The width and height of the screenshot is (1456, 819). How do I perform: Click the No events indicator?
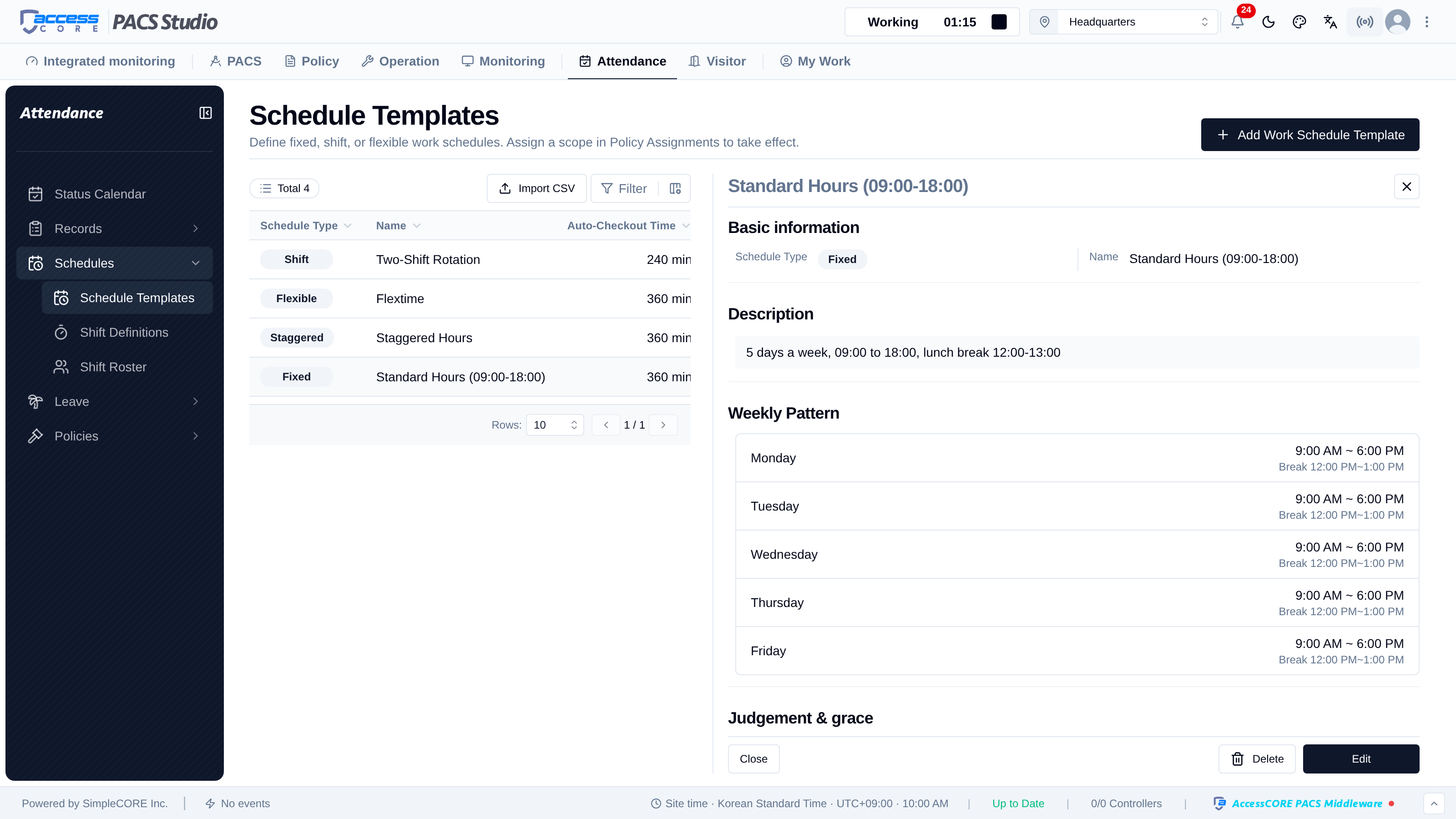(x=238, y=803)
